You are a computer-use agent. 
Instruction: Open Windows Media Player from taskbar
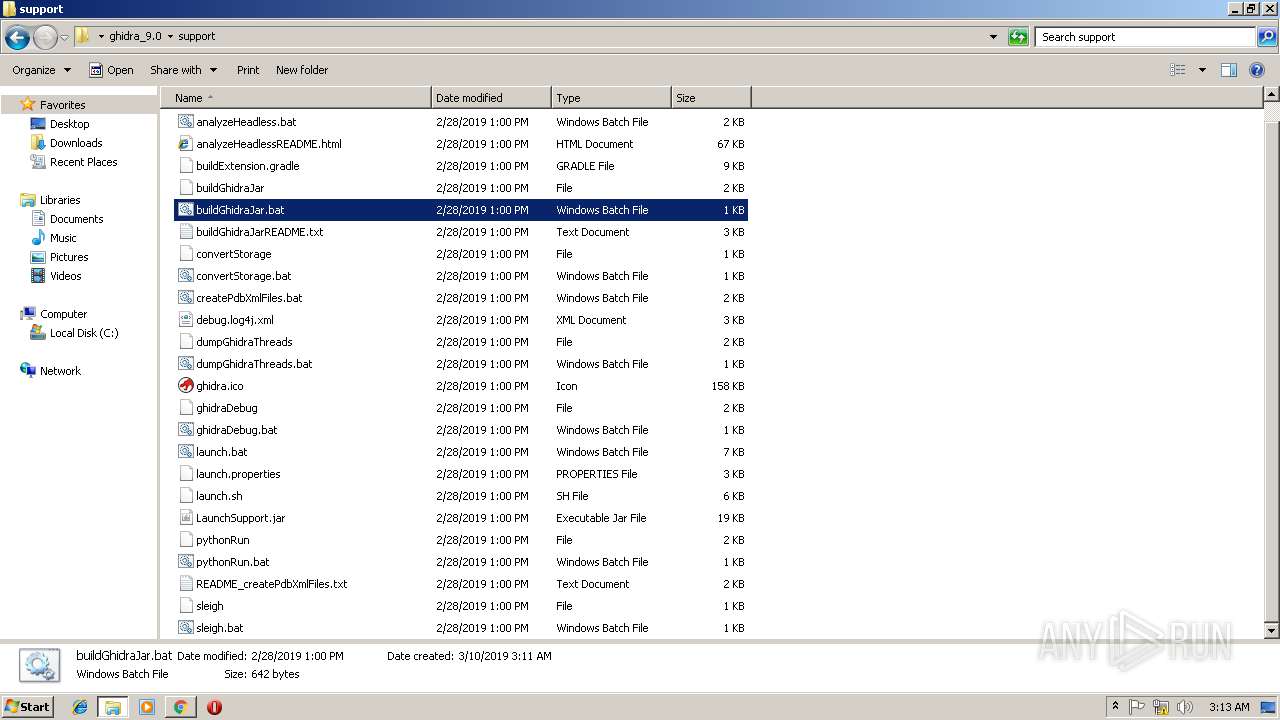(147, 707)
